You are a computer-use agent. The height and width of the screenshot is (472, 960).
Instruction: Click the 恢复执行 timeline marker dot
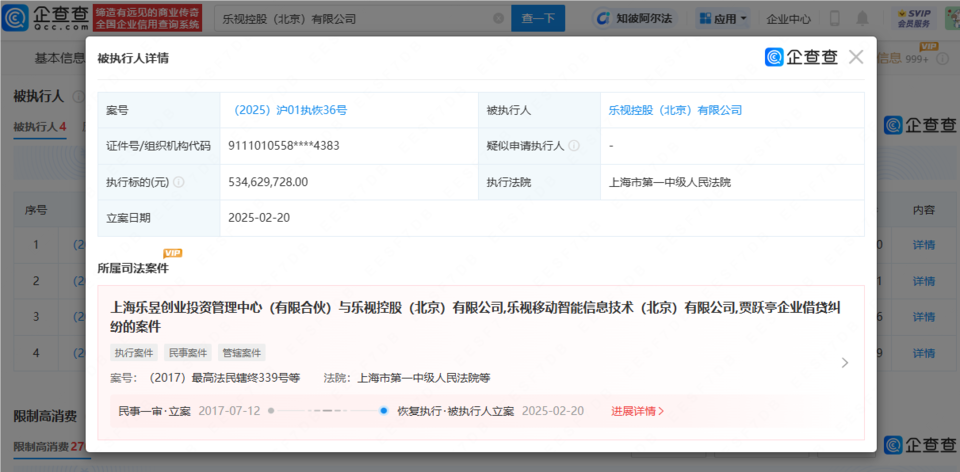point(384,410)
